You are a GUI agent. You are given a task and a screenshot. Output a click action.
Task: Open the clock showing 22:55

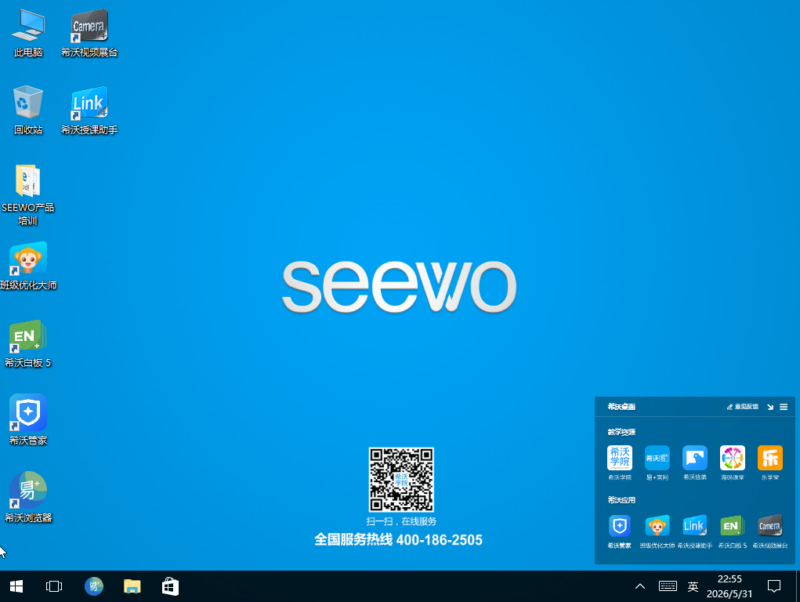coord(729,587)
